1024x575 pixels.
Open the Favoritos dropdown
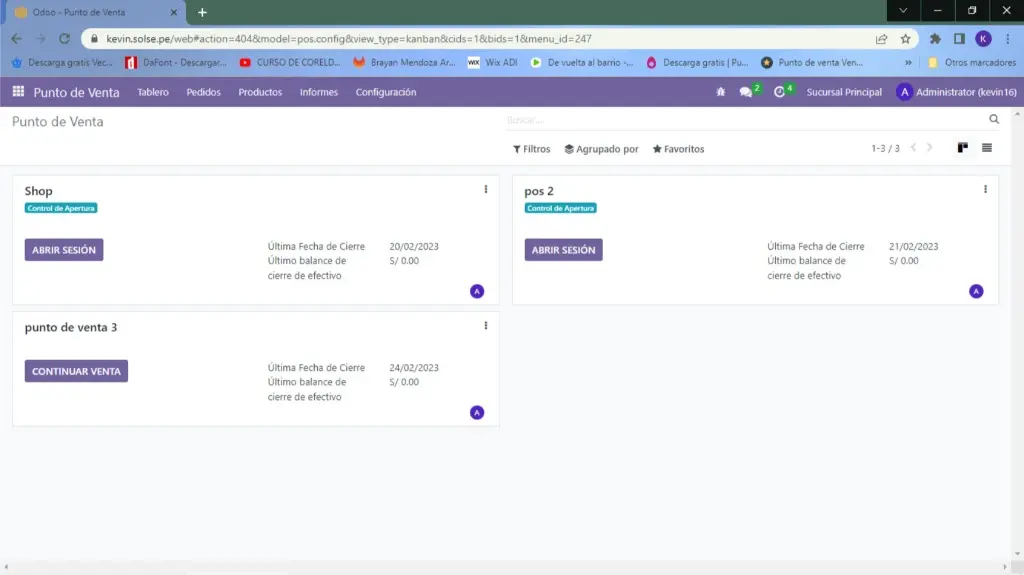[678, 149]
